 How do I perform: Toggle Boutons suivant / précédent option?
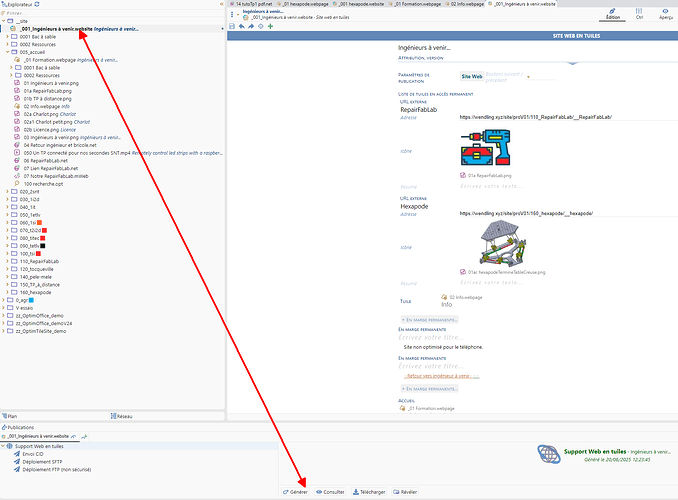pyautogui.click(x=504, y=77)
